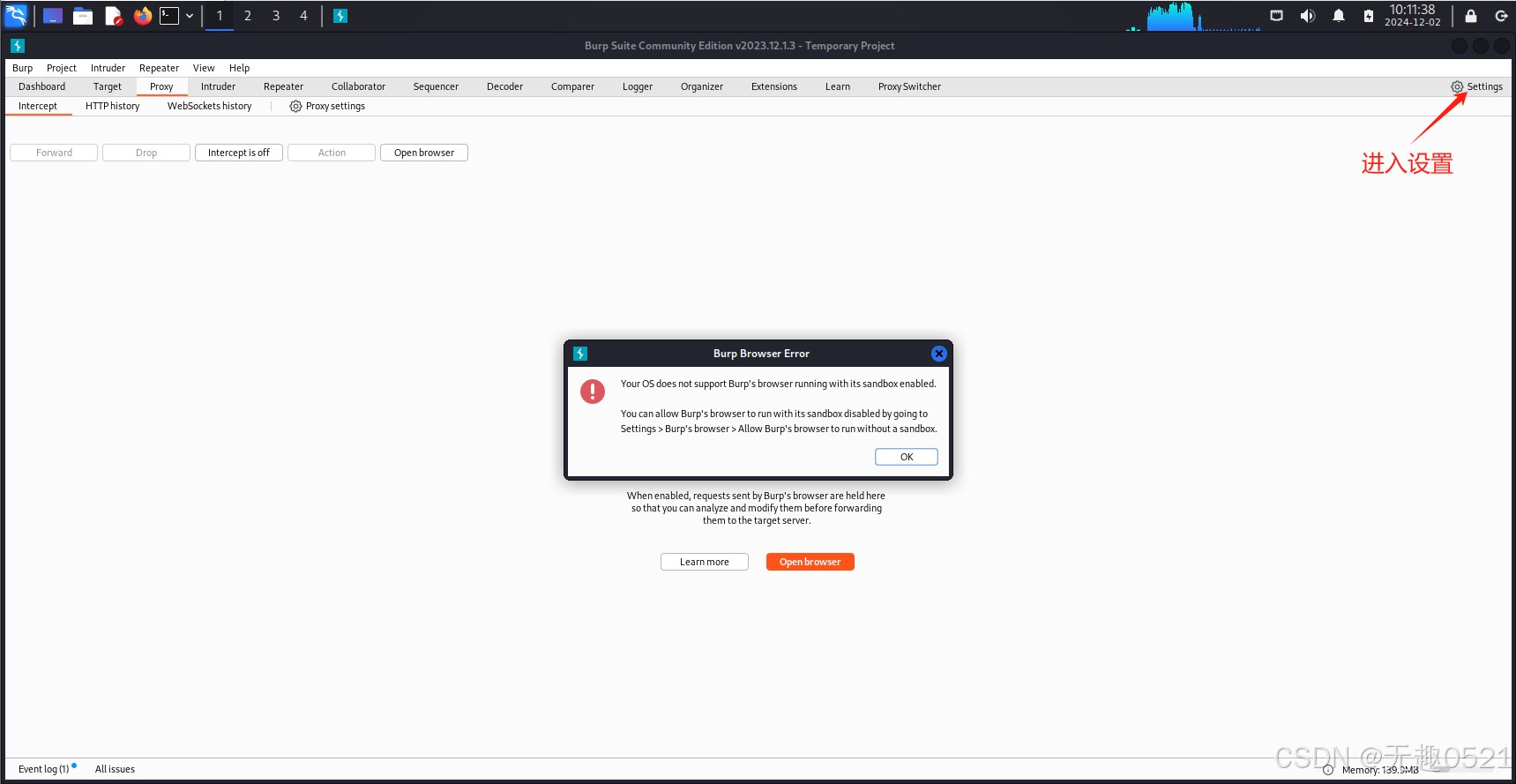The height and width of the screenshot is (784, 1516).
Task: Open the Repeater menu in menu bar
Action: click(x=159, y=68)
